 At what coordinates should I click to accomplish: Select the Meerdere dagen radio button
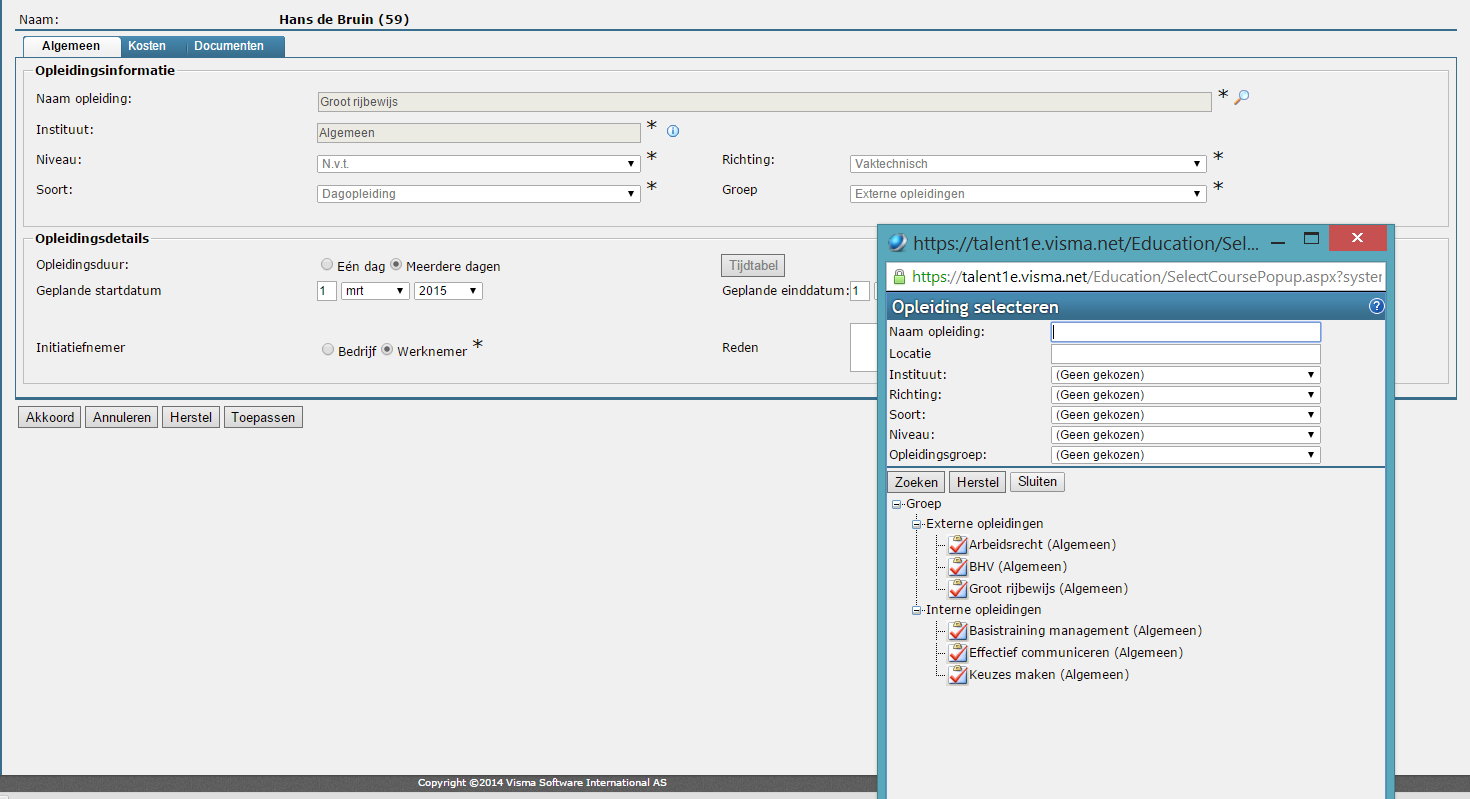[396, 265]
